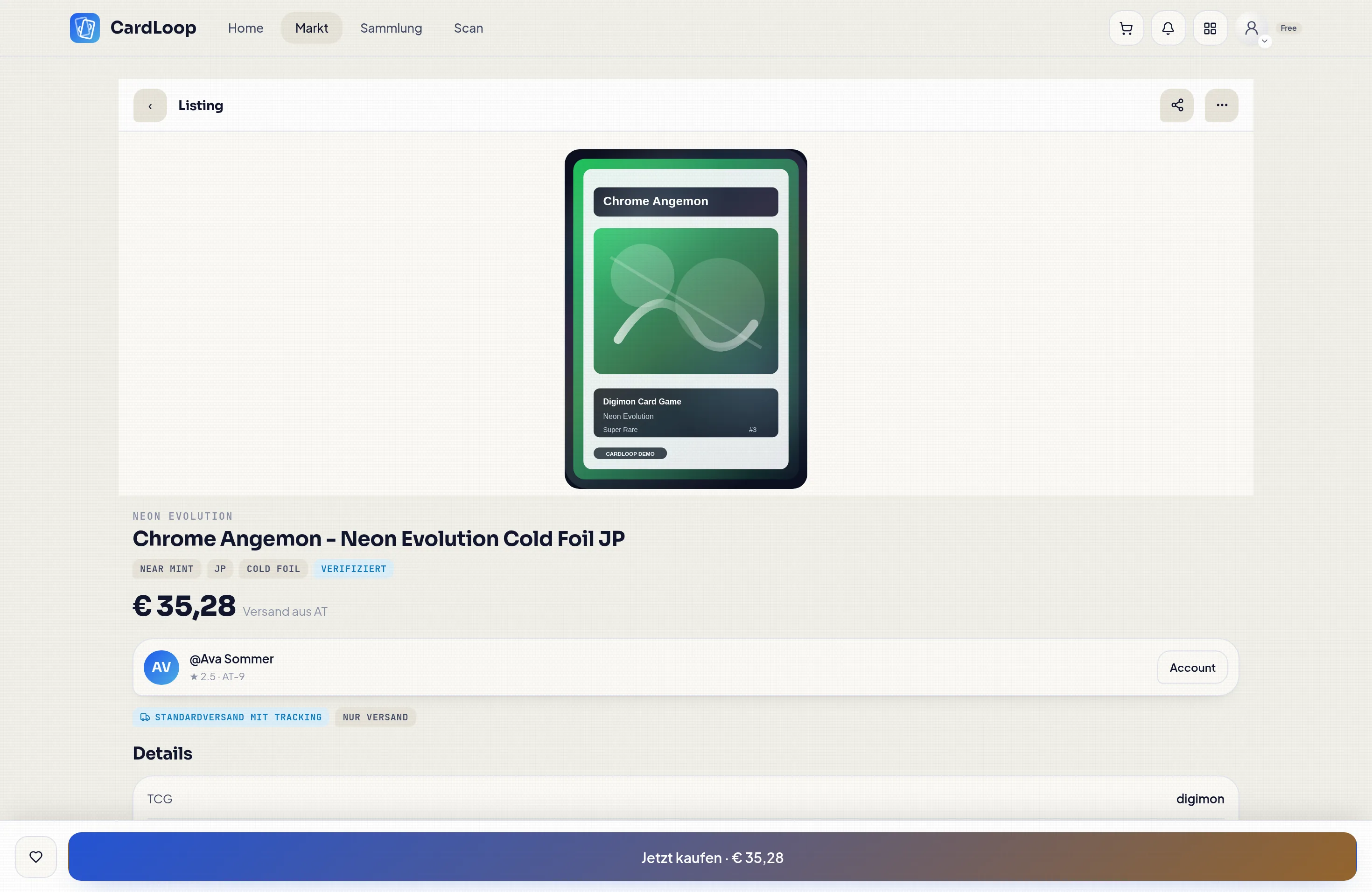
Task: Click the VERIFIZIERT badge
Action: coord(353,569)
